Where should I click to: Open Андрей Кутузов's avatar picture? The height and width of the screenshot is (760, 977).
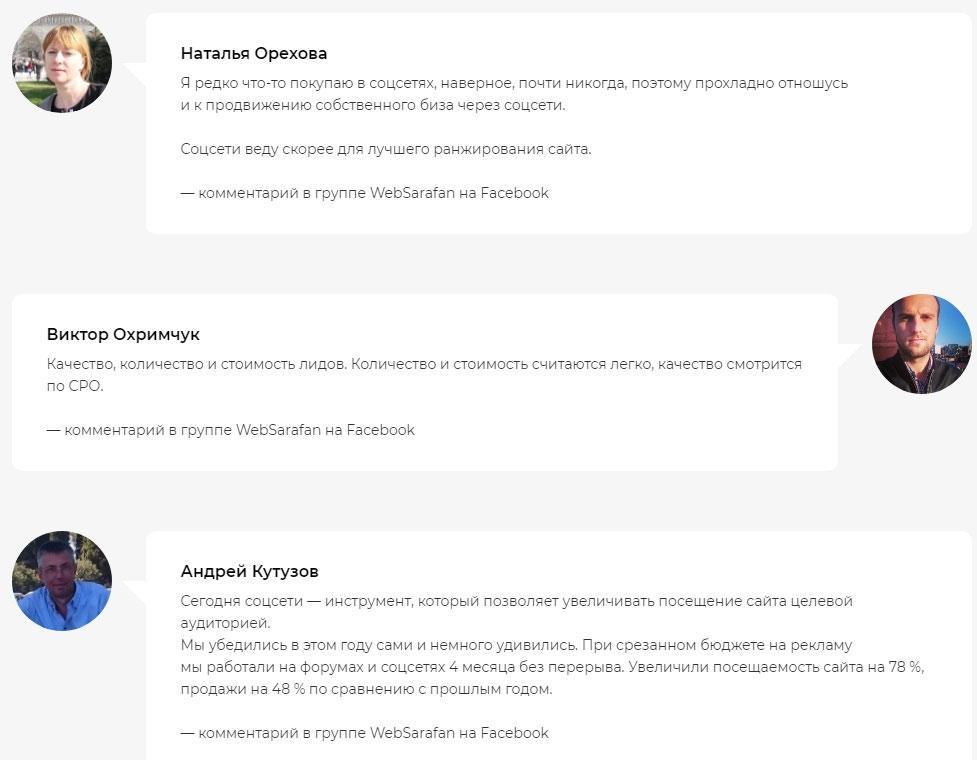[62, 581]
